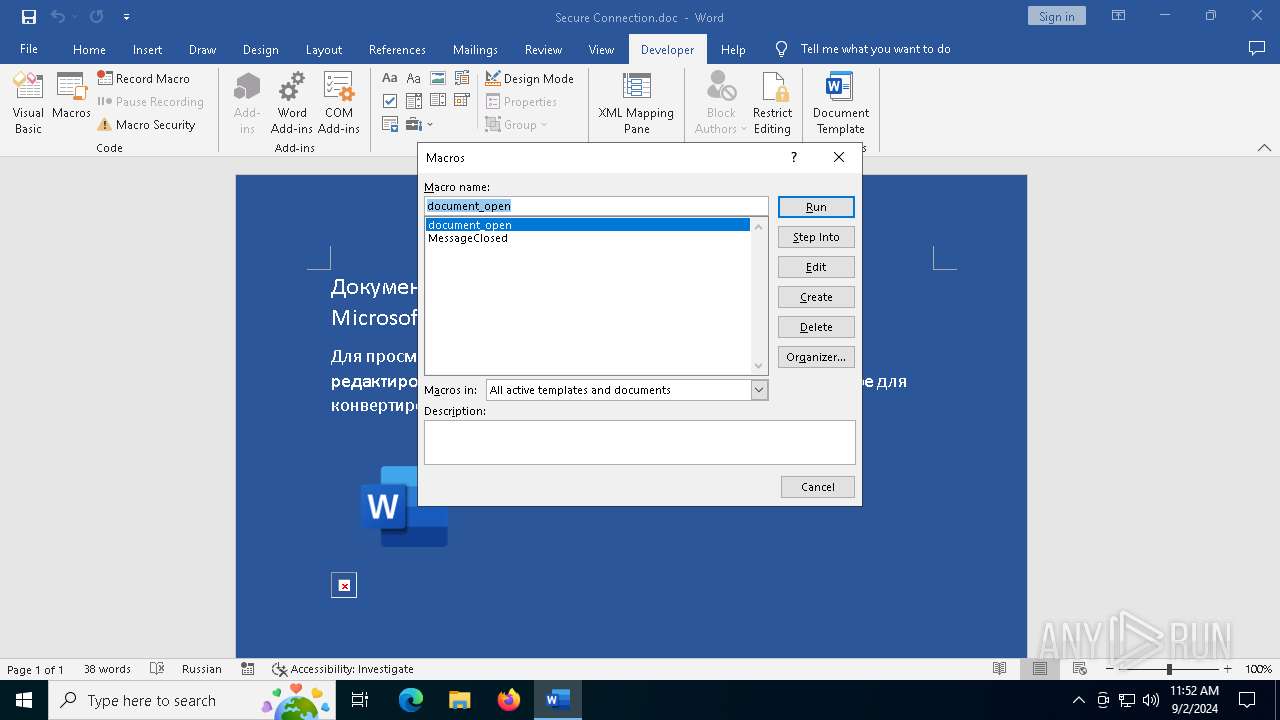
Task: Click Step Into button
Action: [x=816, y=237]
